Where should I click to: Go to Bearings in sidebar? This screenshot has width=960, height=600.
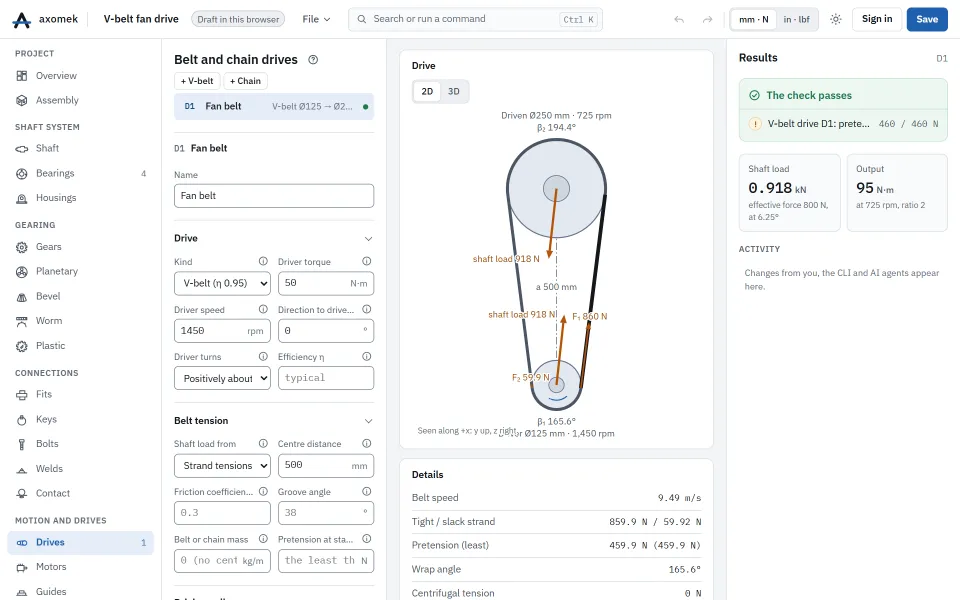pyautogui.click(x=81, y=173)
